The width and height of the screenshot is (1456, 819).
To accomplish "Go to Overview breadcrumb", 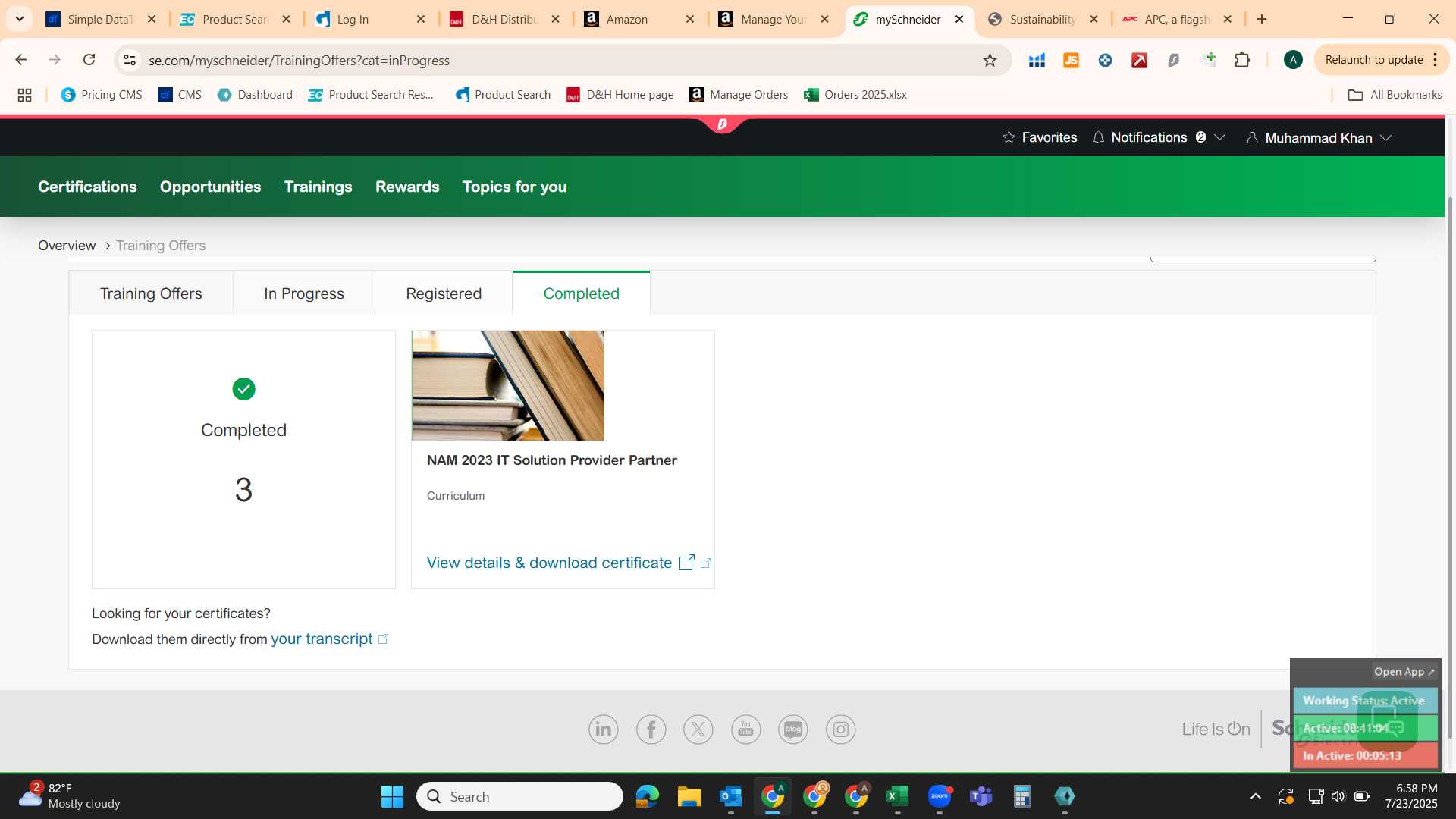I will [x=67, y=246].
